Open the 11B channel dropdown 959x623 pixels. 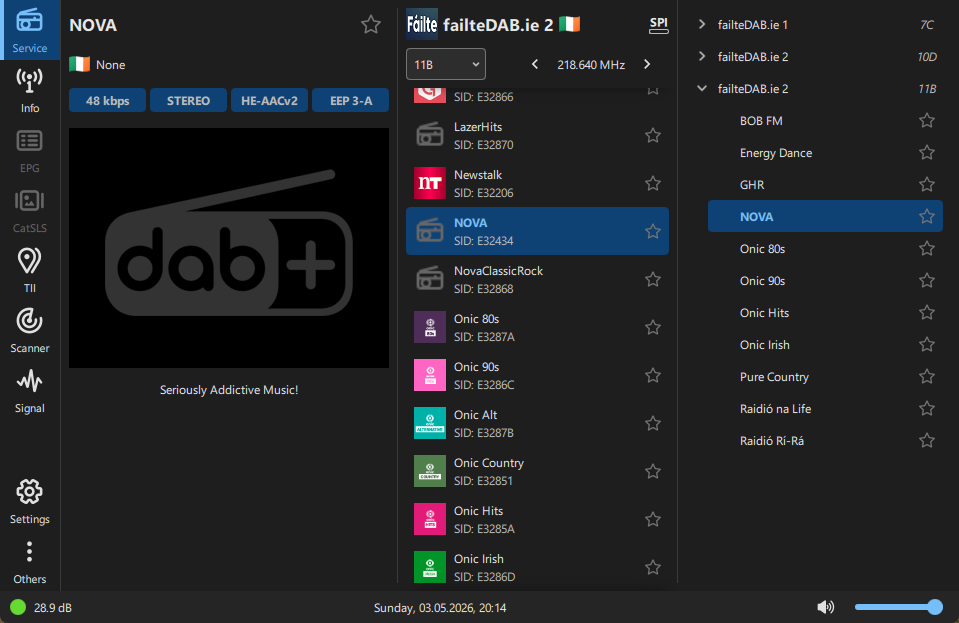pyautogui.click(x=446, y=64)
